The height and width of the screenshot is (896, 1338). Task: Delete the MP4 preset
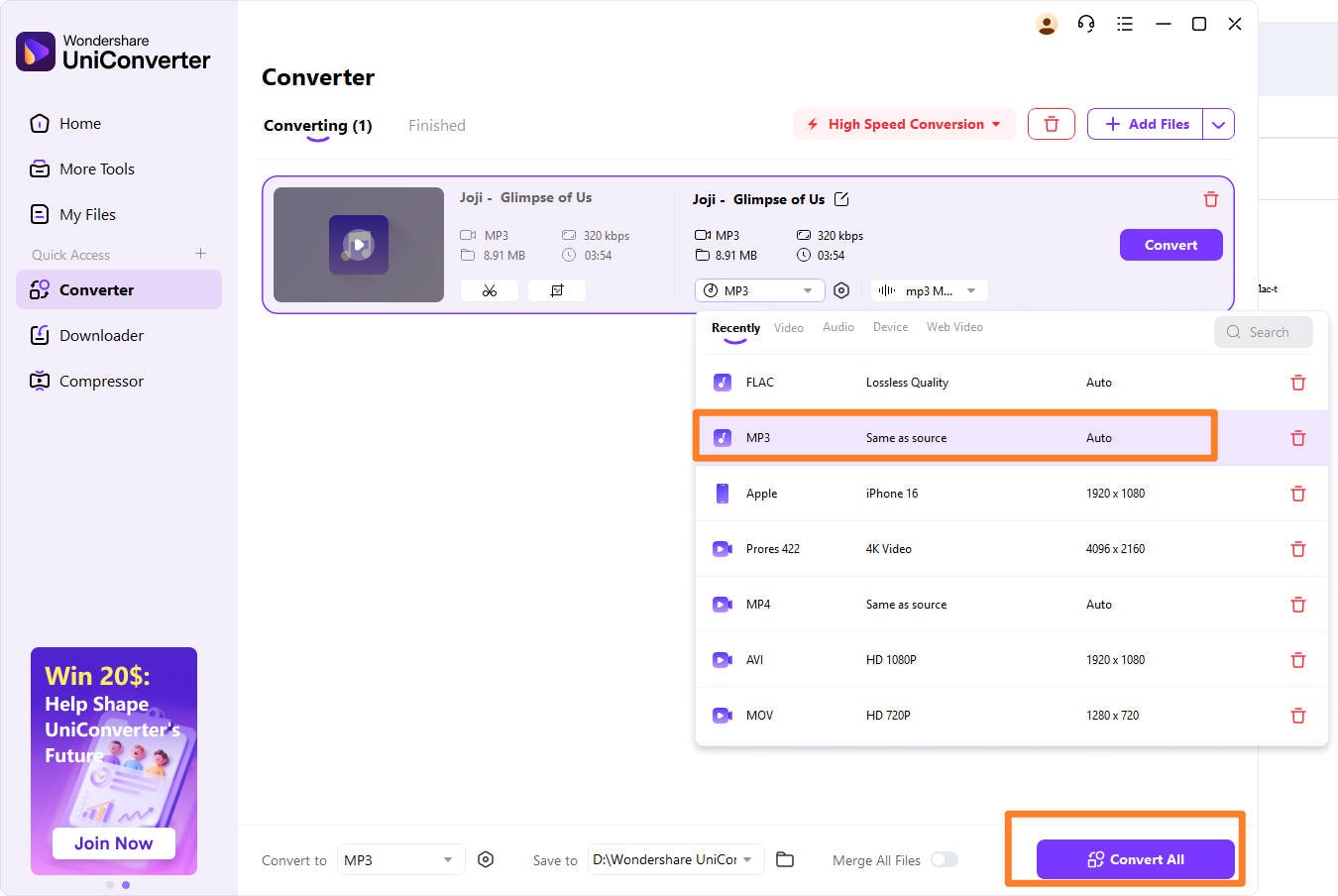coord(1298,605)
